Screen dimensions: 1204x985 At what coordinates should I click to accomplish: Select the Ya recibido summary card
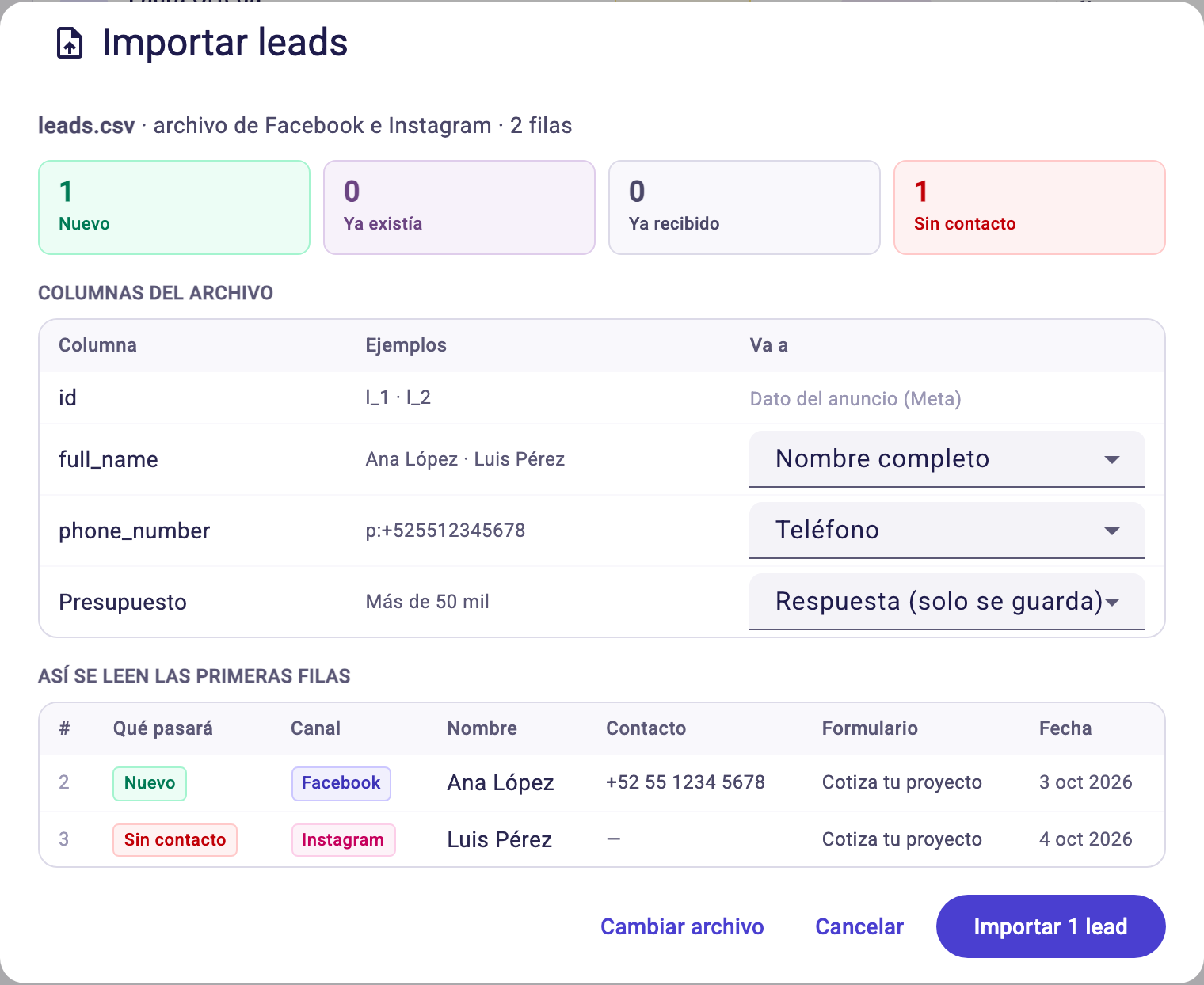point(745,207)
